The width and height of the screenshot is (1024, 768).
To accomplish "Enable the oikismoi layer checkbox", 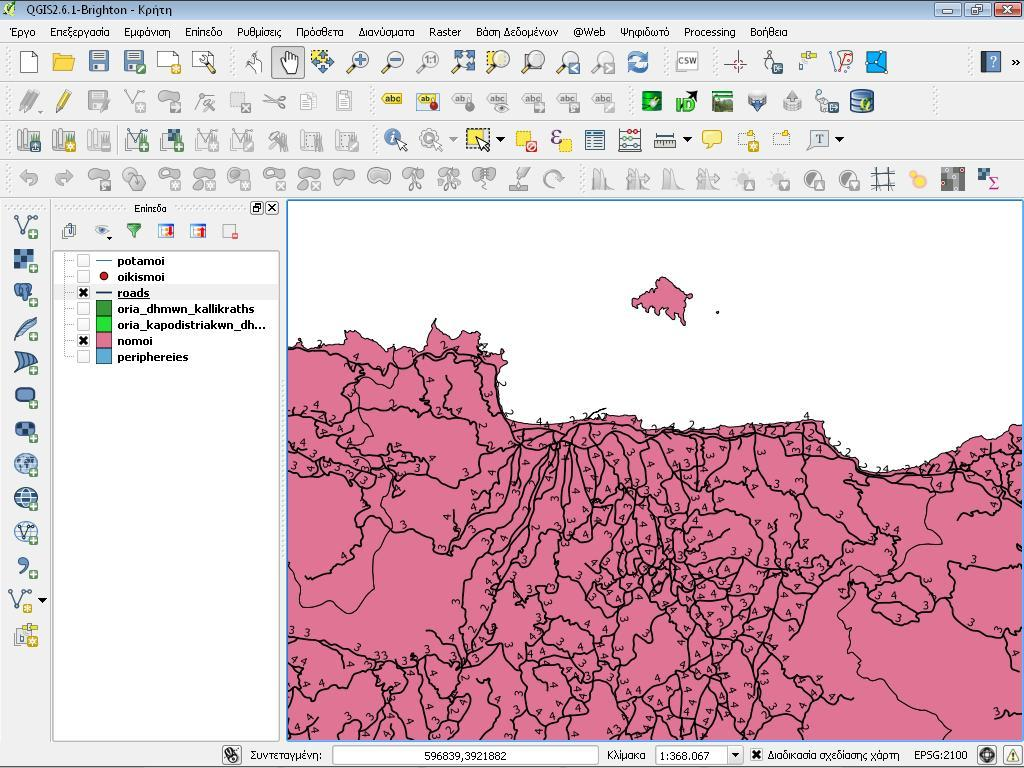I will pyautogui.click(x=83, y=277).
